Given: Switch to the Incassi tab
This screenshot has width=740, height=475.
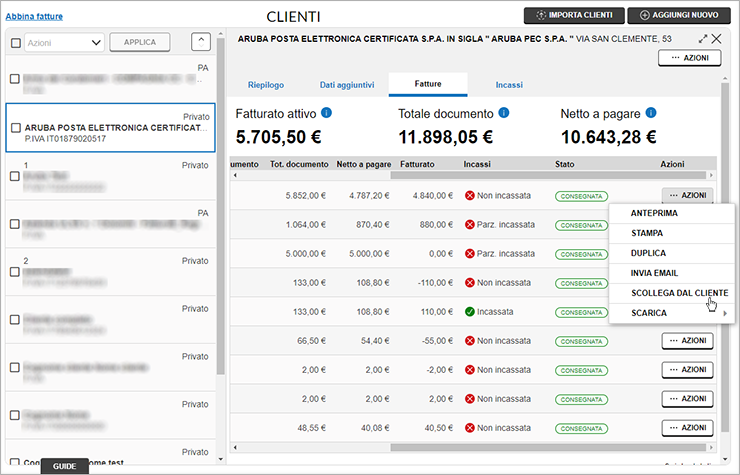Looking at the screenshot, I should [509, 85].
